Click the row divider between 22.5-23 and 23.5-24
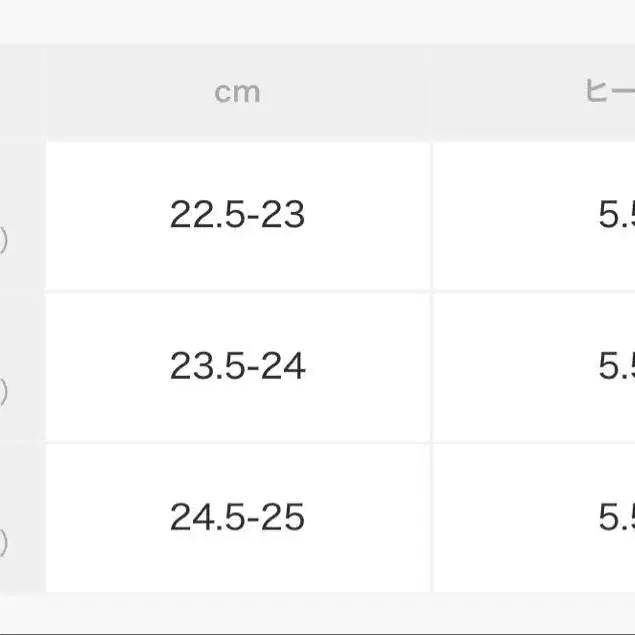The image size is (635, 635). (x=237, y=291)
